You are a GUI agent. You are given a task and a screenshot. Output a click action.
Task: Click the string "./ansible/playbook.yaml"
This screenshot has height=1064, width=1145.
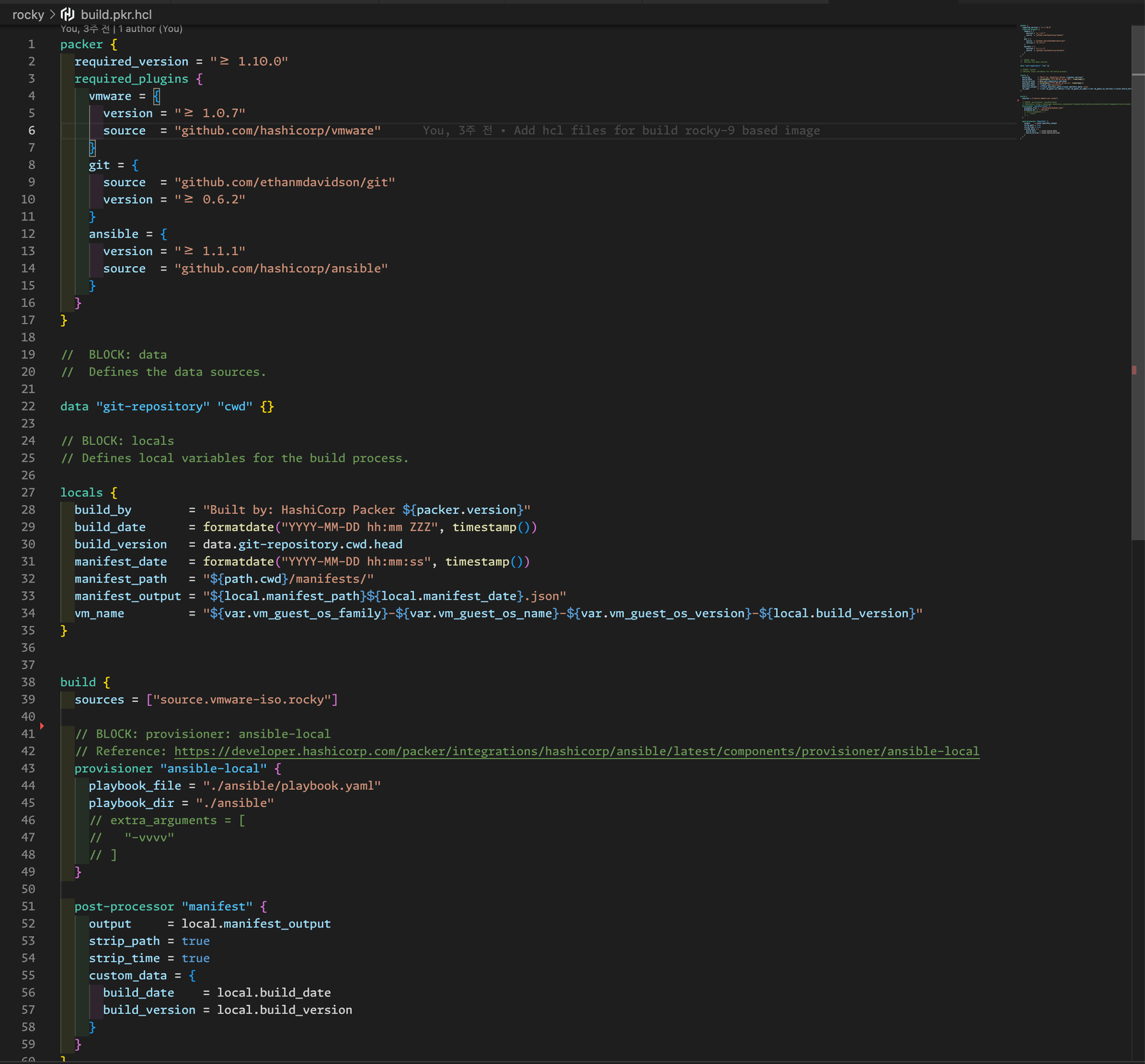tap(292, 785)
